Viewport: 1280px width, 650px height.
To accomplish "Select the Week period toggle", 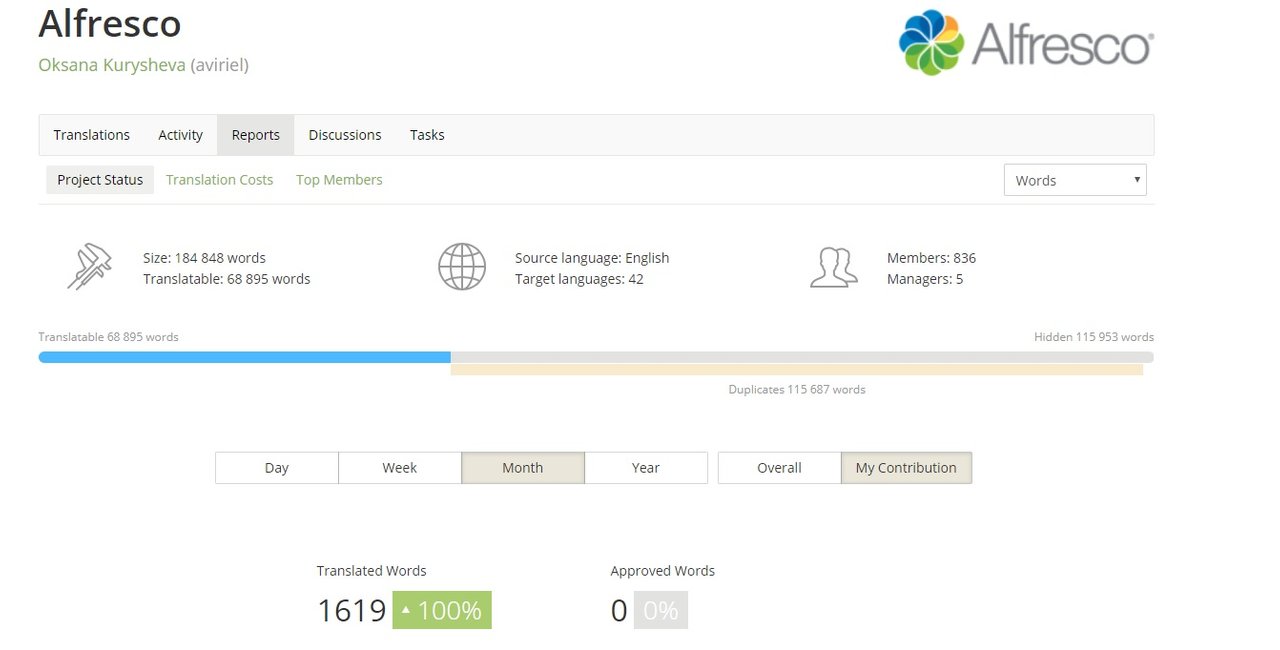I will click(400, 468).
